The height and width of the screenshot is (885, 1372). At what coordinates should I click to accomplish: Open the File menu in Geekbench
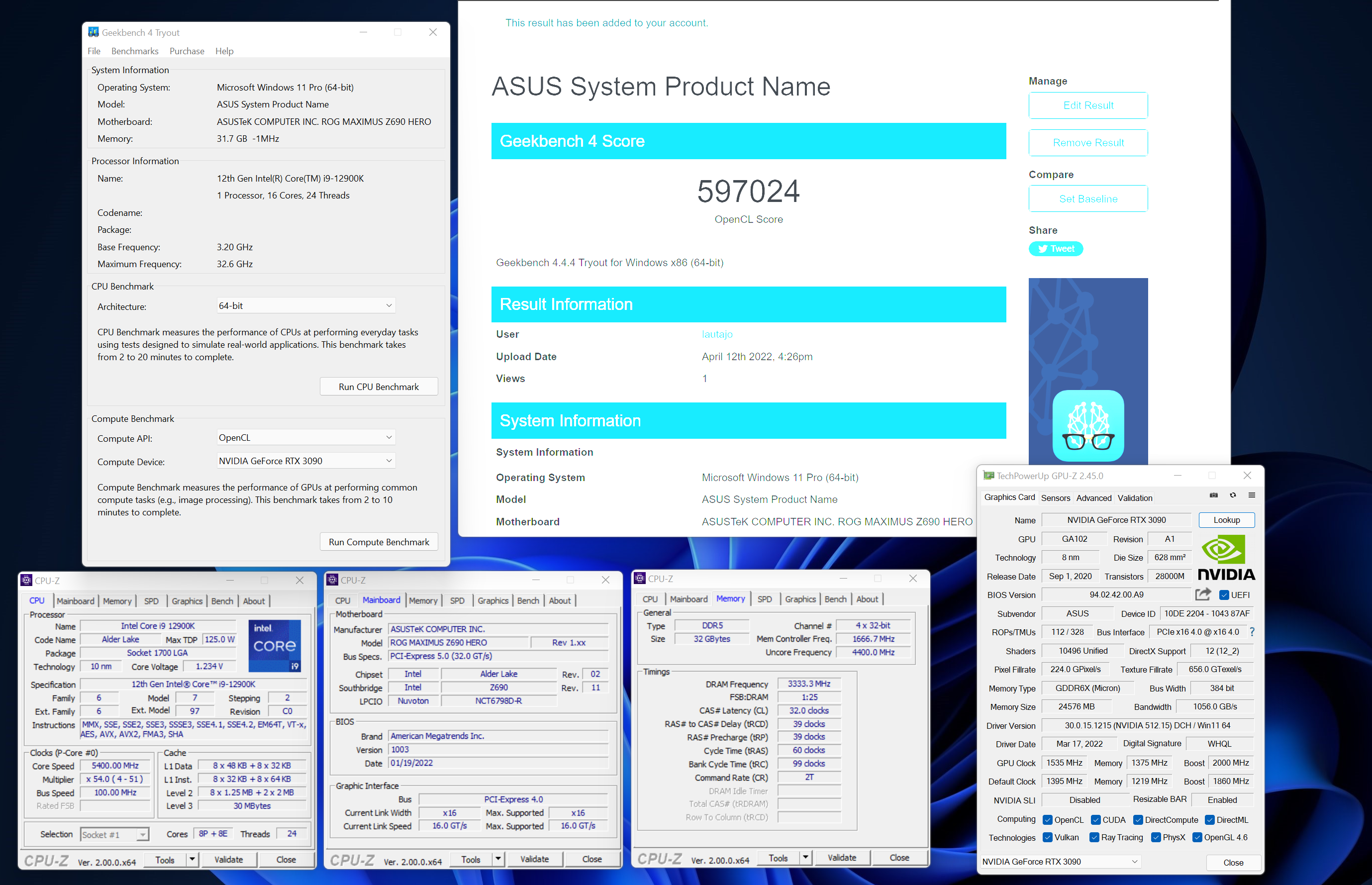pos(94,51)
